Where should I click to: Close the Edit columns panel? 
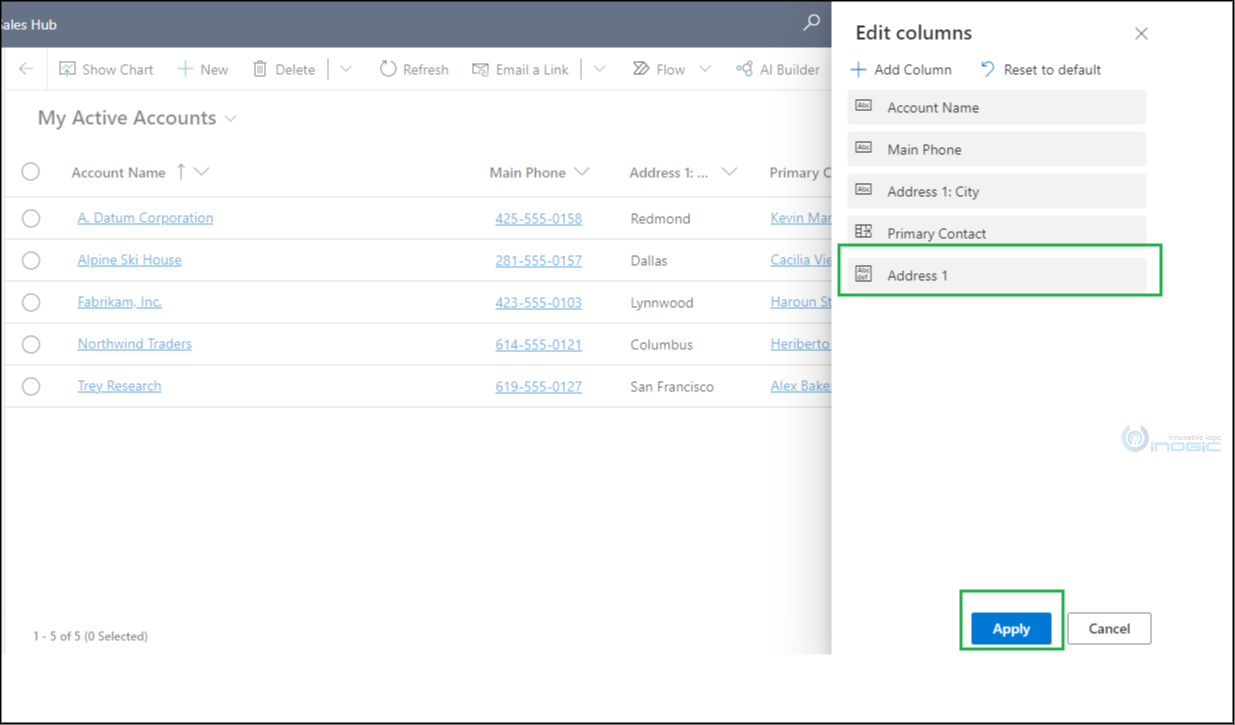coord(1141,33)
